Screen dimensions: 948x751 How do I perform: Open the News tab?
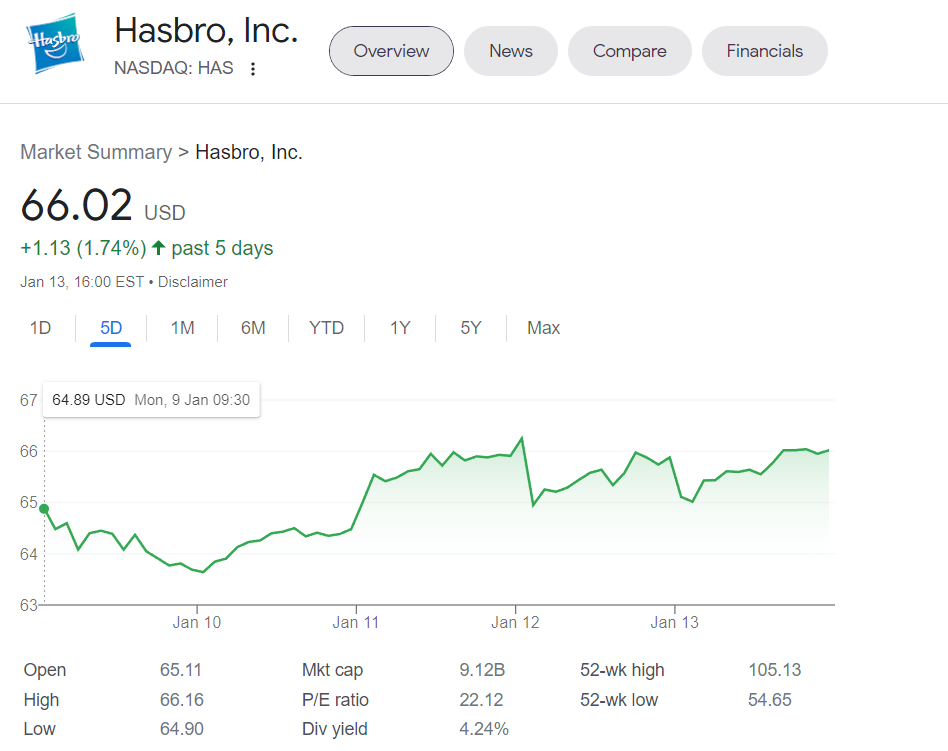(511, 51)
